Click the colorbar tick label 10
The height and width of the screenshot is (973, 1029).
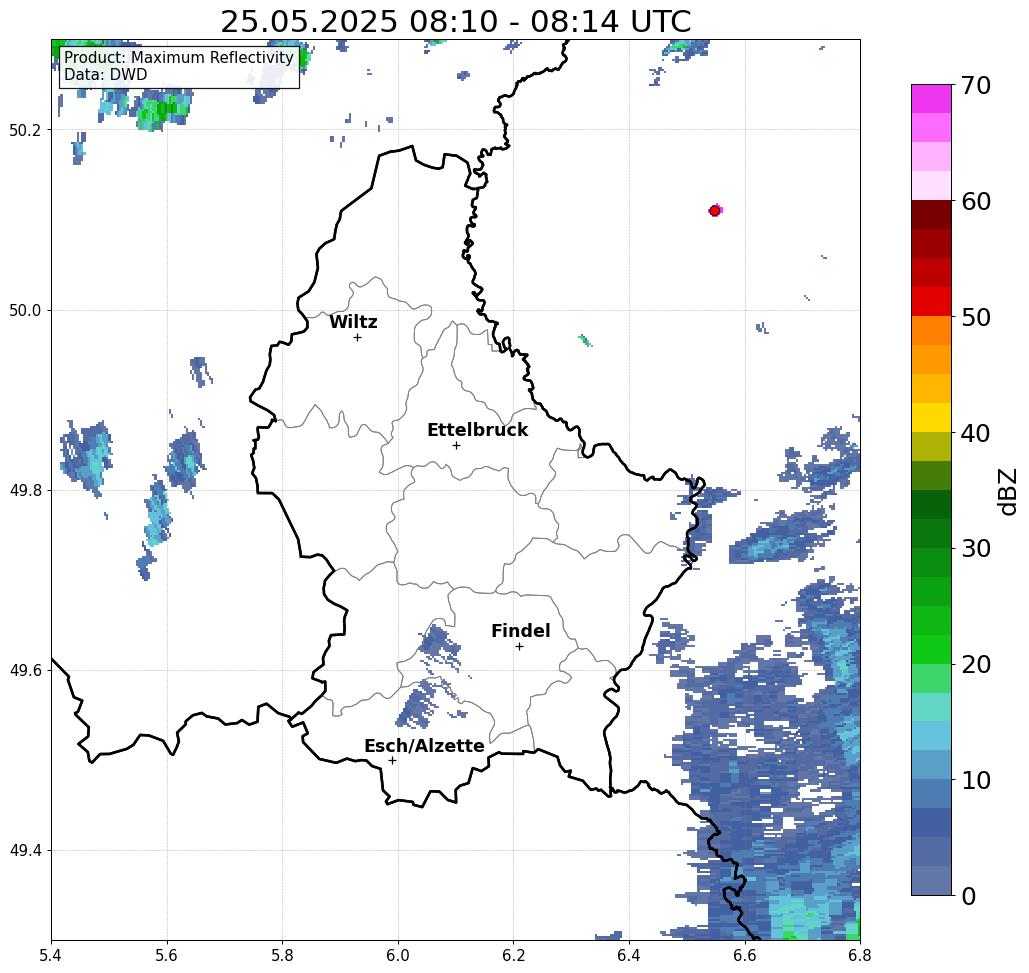[x=975, y=779]
